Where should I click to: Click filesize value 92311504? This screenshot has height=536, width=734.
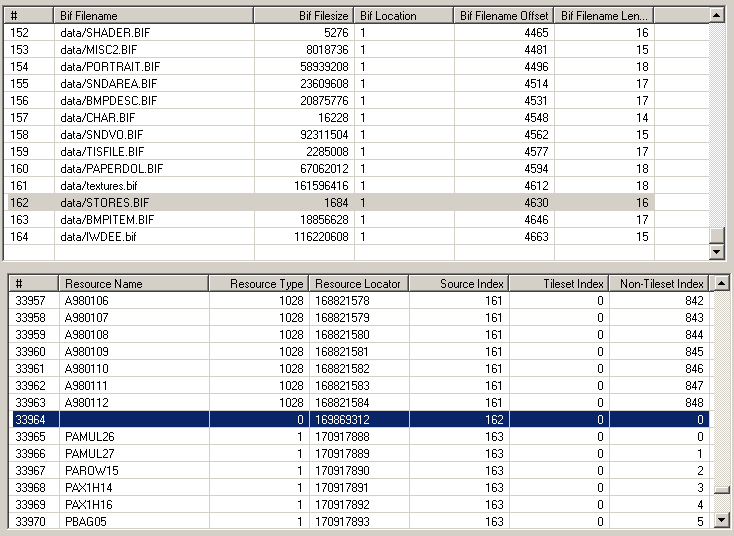pos(324,135)
